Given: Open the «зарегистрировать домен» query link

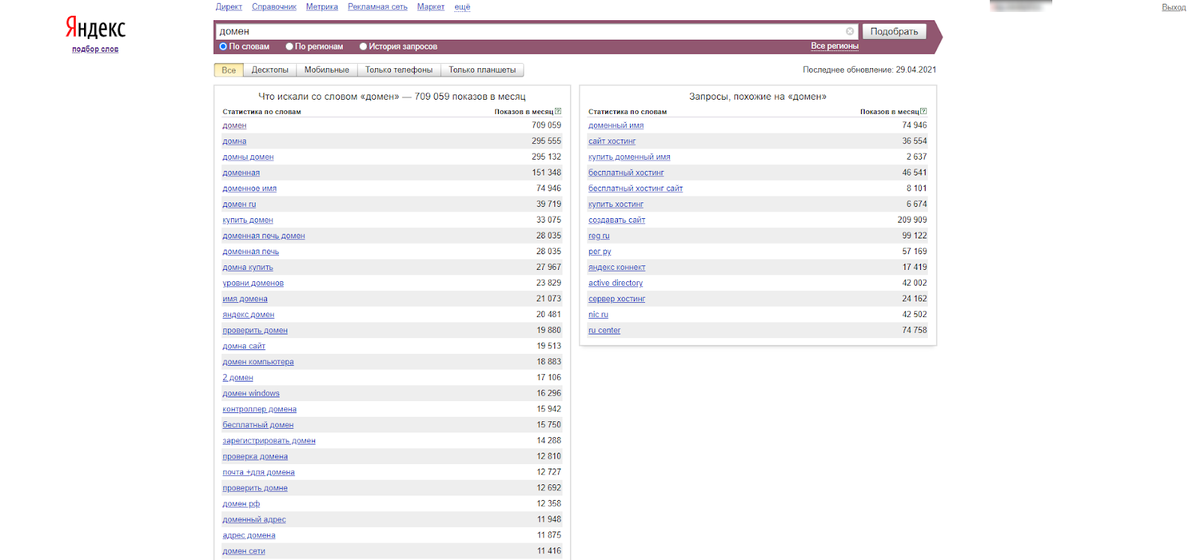Looking at the screenshot, I should click(x=269, y=441).
